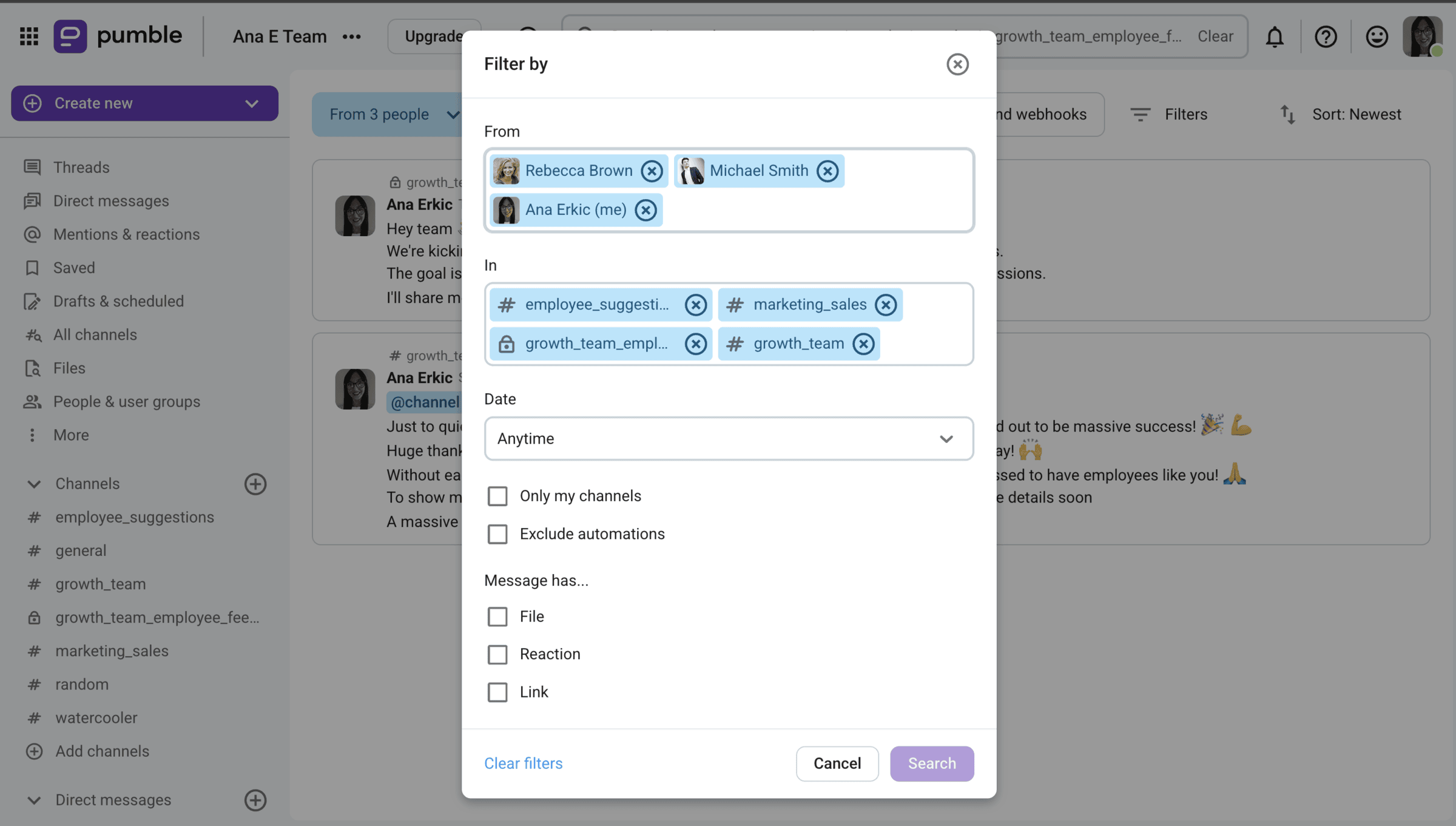Remove Rebecca Brown from the From filter
This screenshot has height=826, width=1456.
coord(652,171)
